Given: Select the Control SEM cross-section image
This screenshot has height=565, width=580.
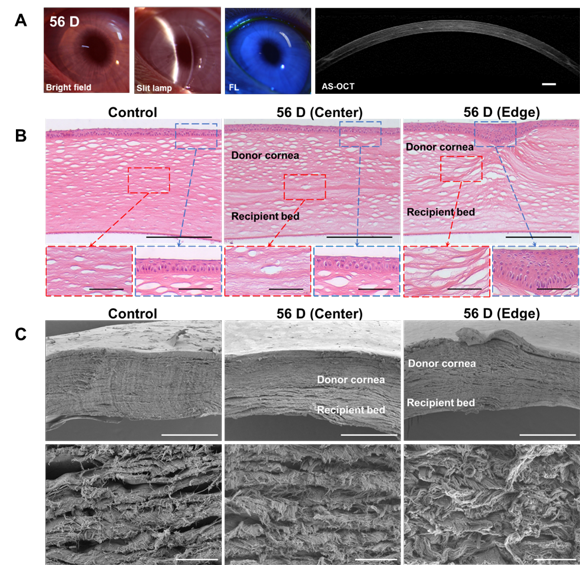Looking at the screenshot, I should [x=134, y=380].
